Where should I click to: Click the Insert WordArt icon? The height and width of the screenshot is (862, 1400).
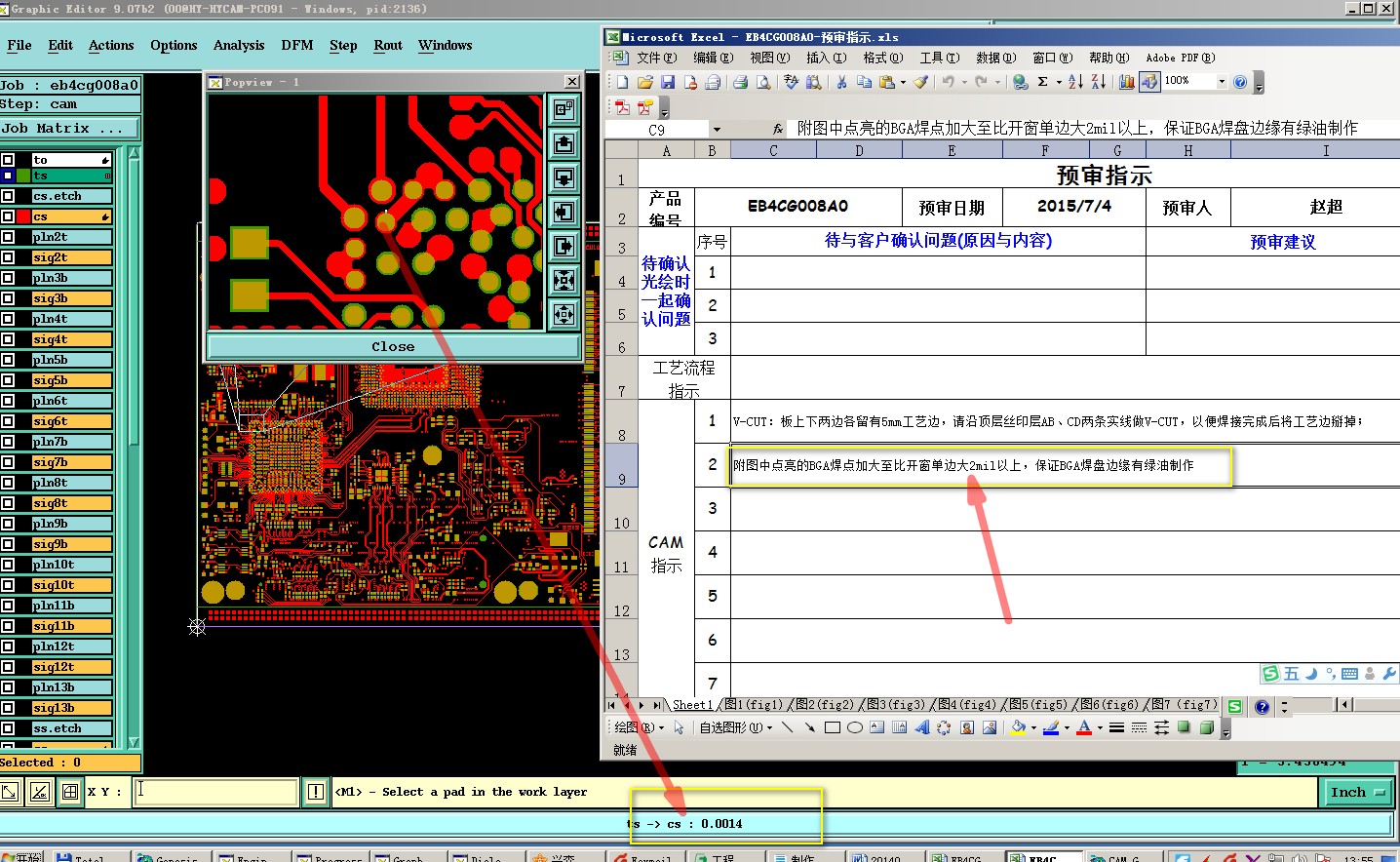(922, 727)
